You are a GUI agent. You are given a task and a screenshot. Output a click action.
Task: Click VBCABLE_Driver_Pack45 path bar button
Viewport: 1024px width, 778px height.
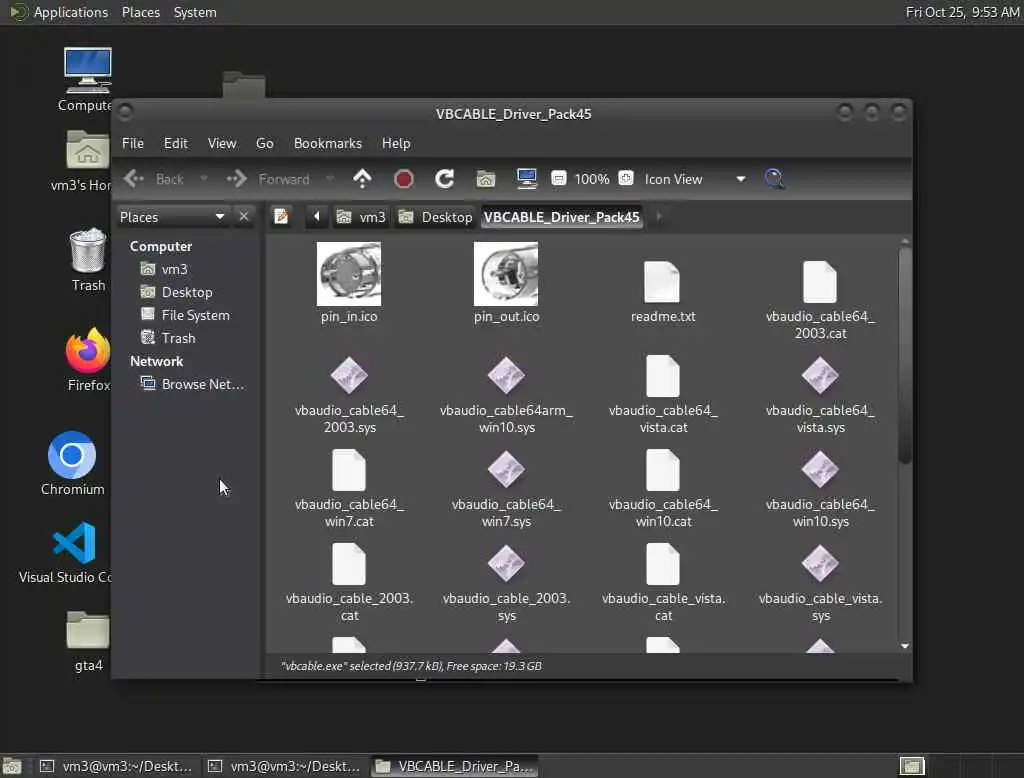[561, 217]
